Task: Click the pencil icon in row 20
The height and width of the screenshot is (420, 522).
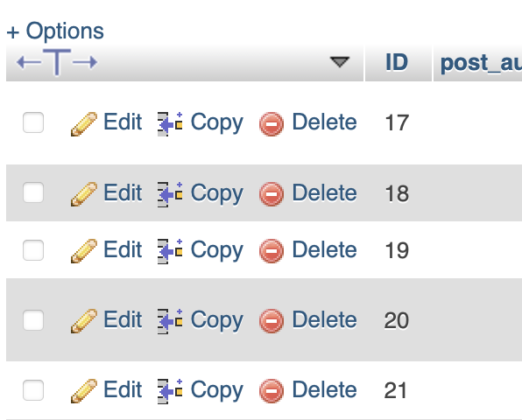Action: [x=84, y=321]
